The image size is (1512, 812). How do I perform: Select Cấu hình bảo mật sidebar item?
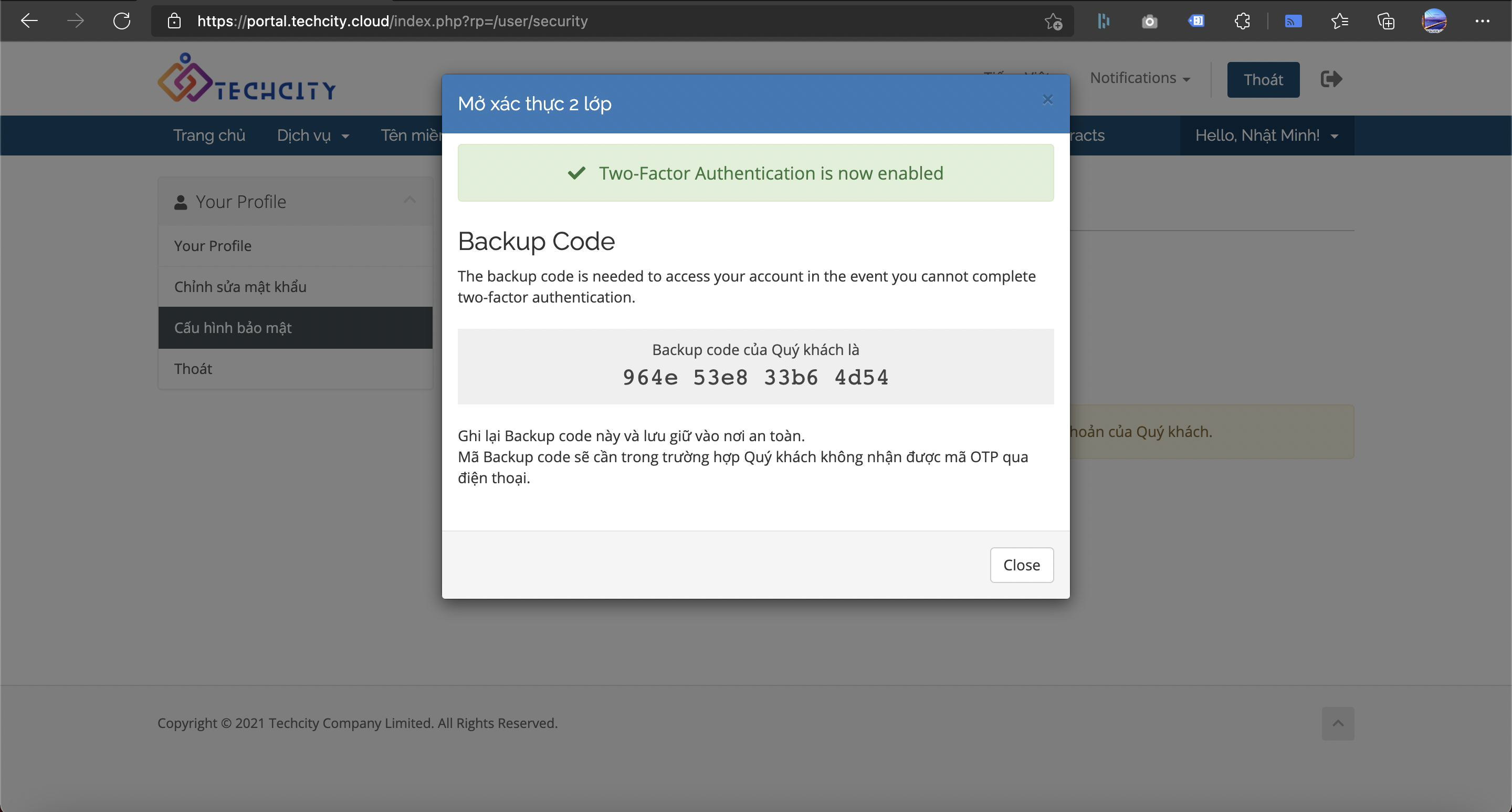point(295,328)
